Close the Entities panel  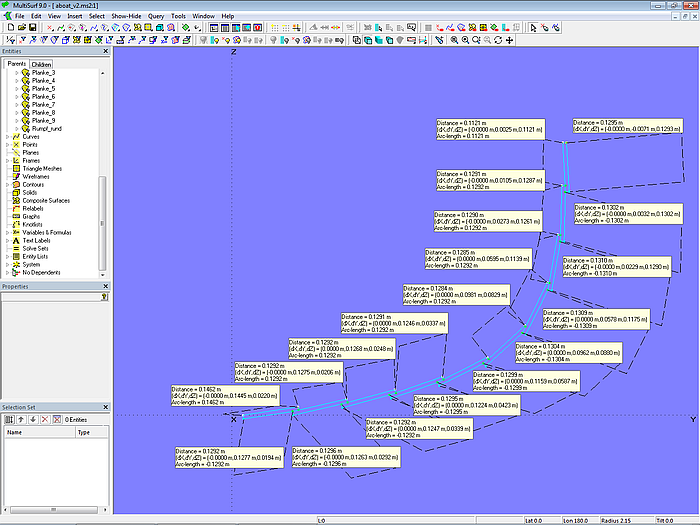tap(106, 51)
